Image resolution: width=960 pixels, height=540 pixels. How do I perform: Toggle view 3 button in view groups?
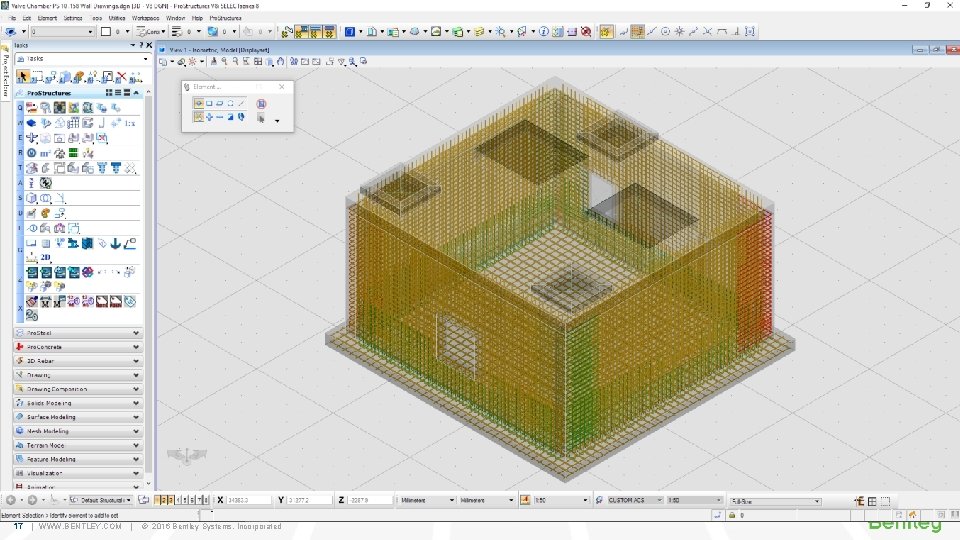coord(171,500)
